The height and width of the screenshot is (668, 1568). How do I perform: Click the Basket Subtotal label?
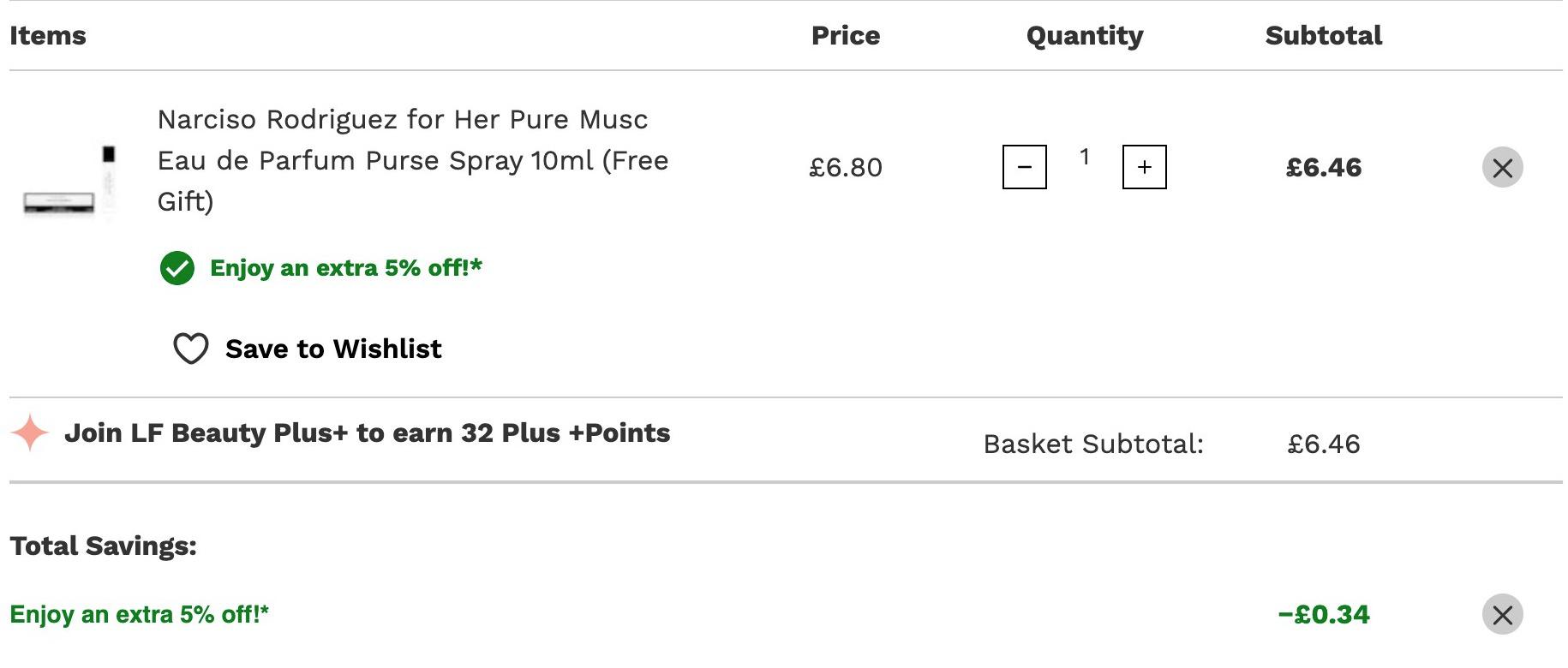pyautogui.click(x=1093, y=444)
